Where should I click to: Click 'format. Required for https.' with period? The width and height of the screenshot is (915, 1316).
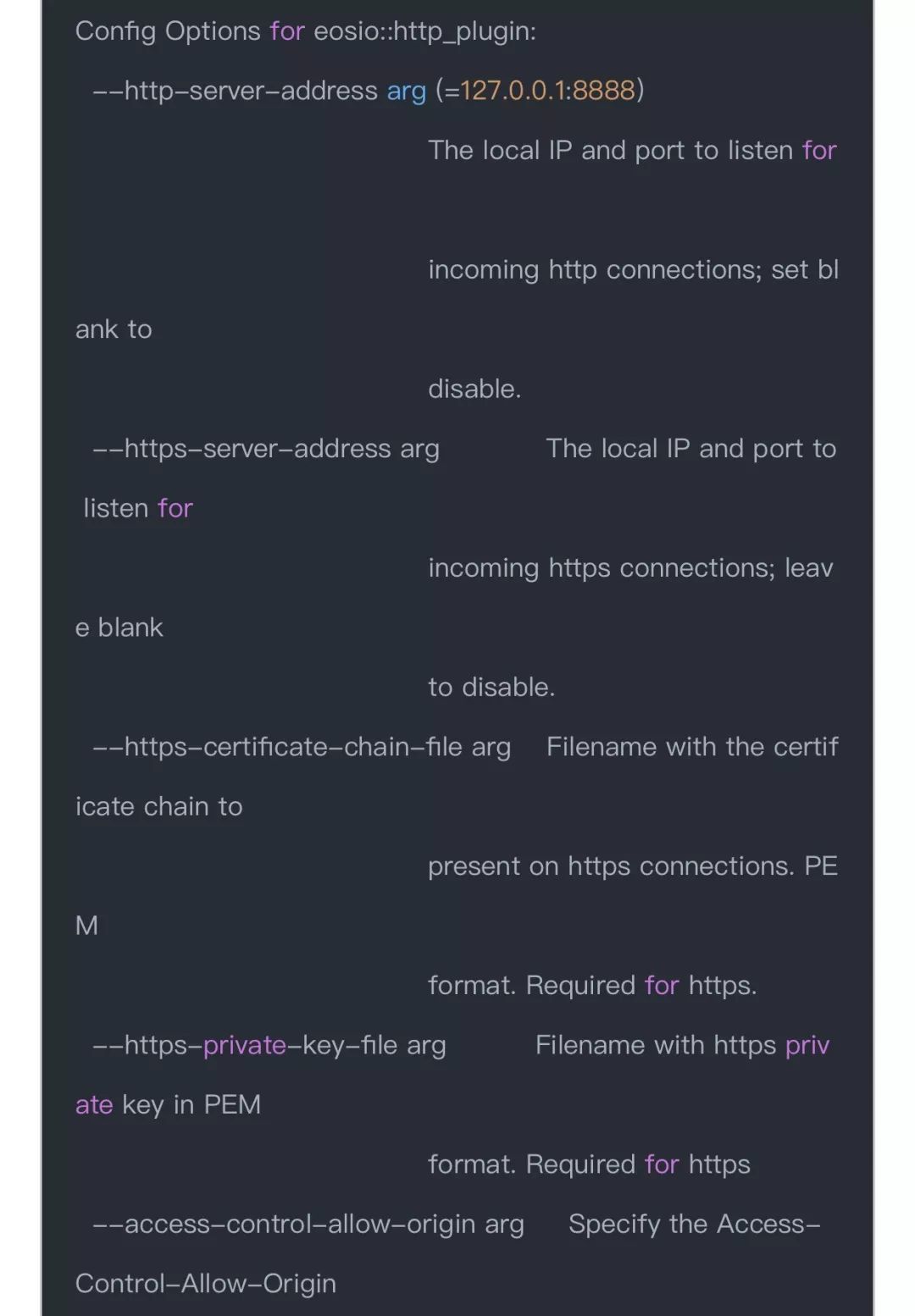[x=592, y=986]
